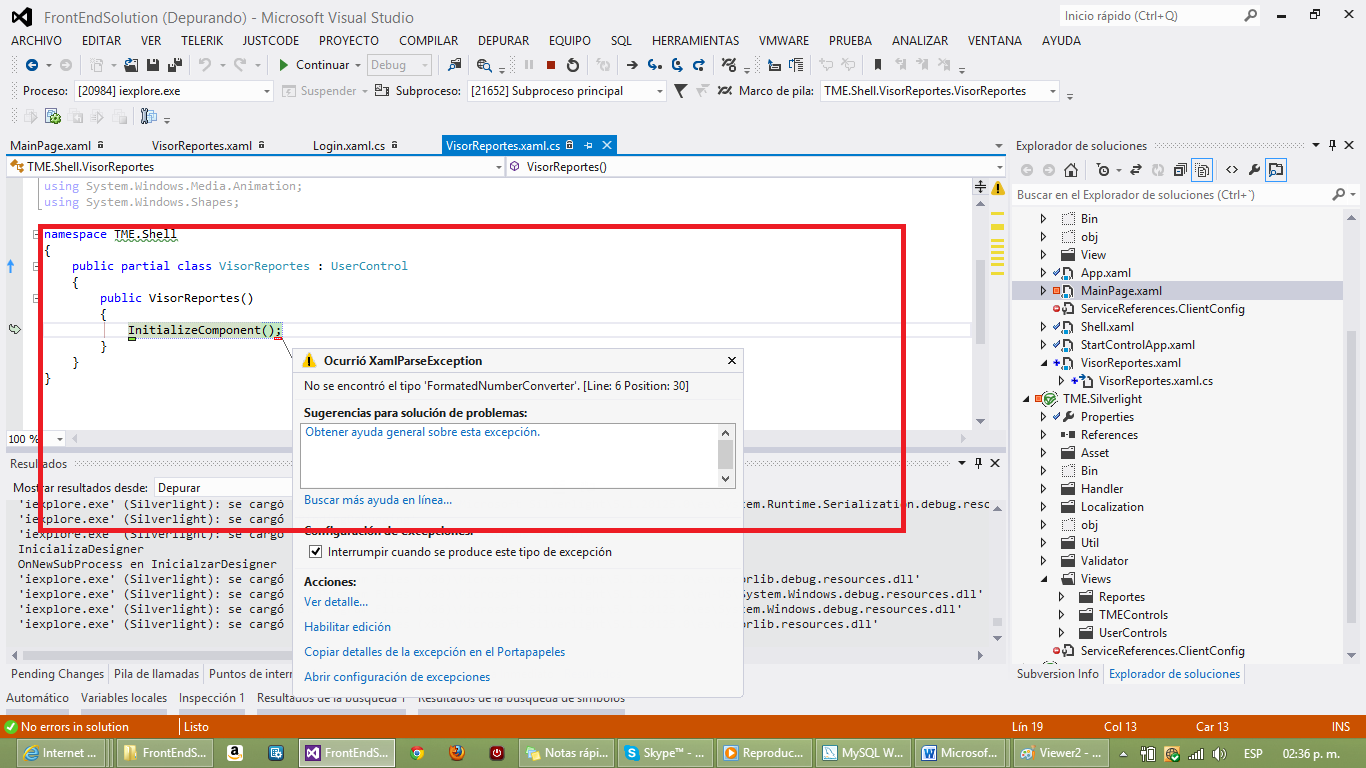
Task: Click the code editor horizontal scrollbar
Action: tap(518, 439)
